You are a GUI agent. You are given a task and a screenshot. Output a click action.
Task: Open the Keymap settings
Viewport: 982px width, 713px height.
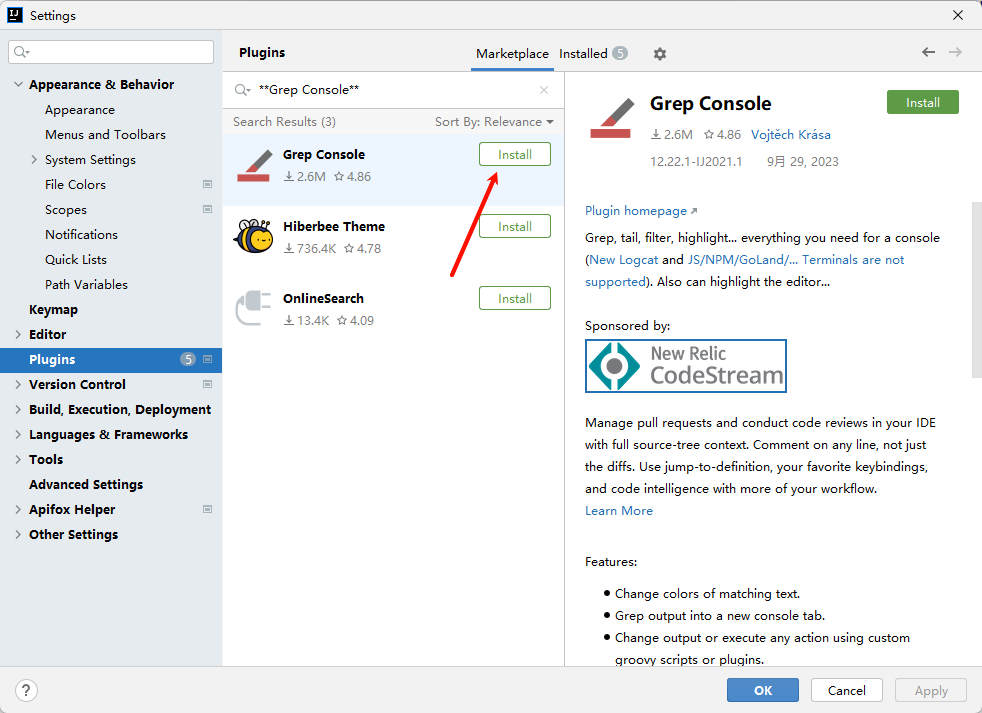[x=53, y=310]
